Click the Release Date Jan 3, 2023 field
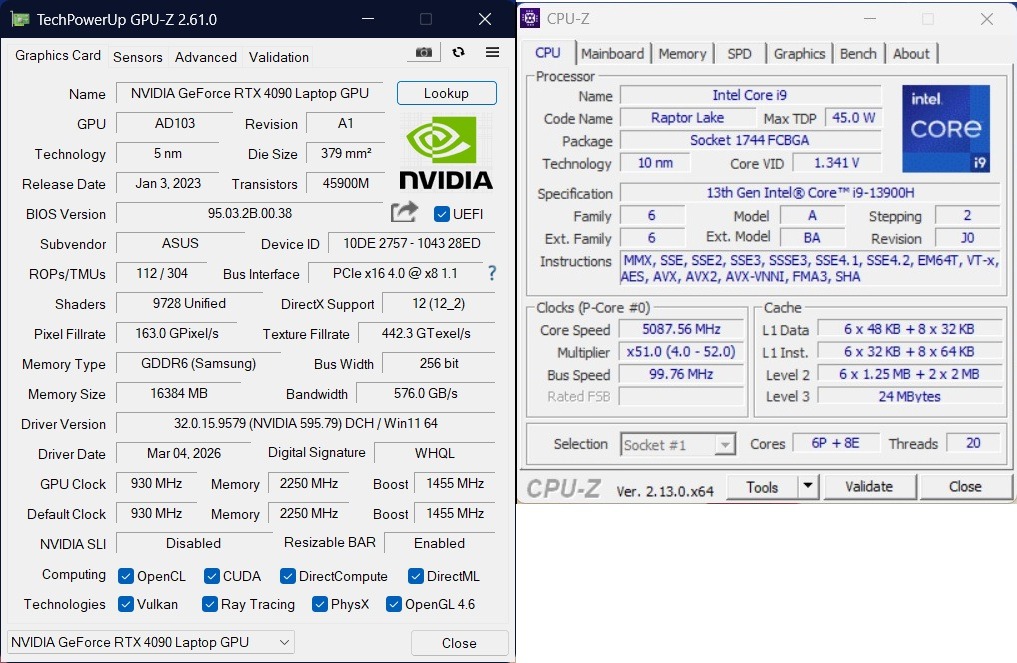1017x663 pixels. pos(168,183)
